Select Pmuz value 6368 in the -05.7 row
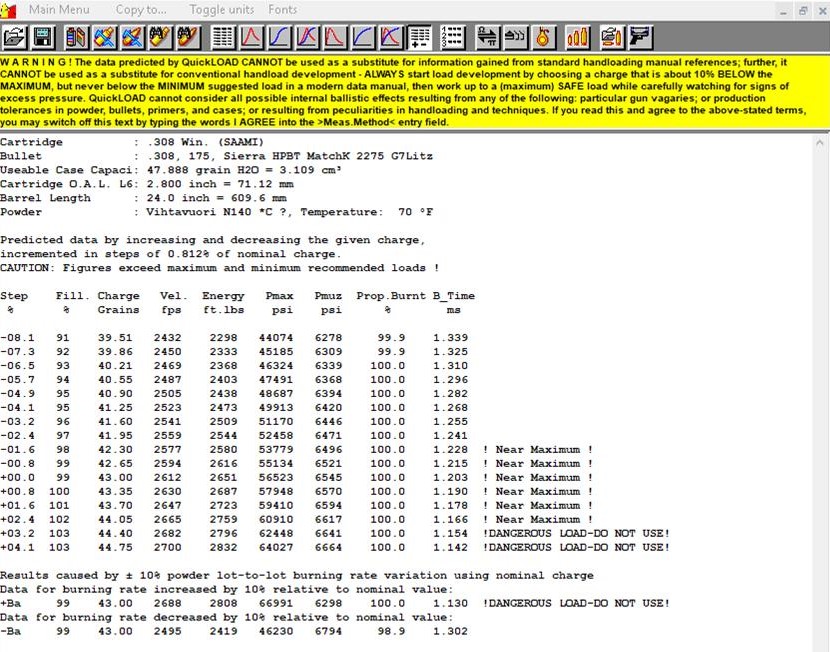This screenshot has width=830, height=652. 328,379
